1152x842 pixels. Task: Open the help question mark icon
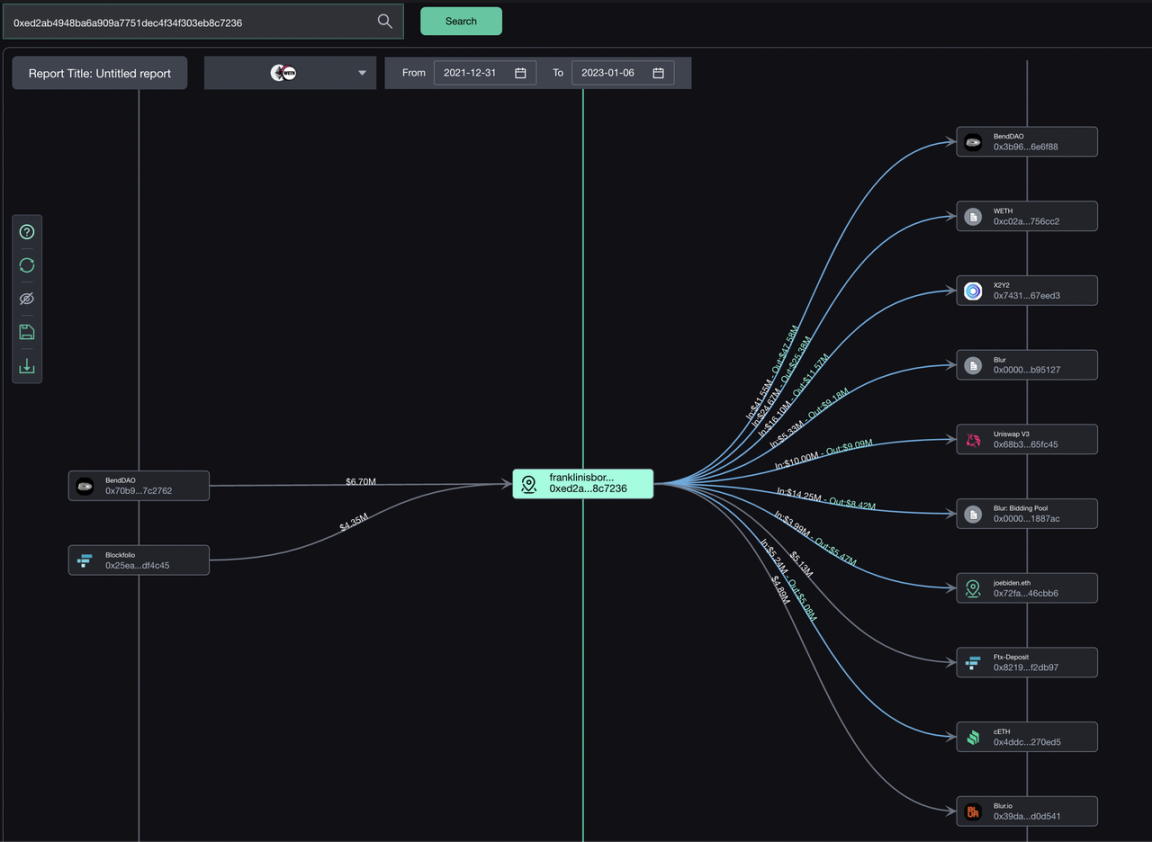[27, 232]
